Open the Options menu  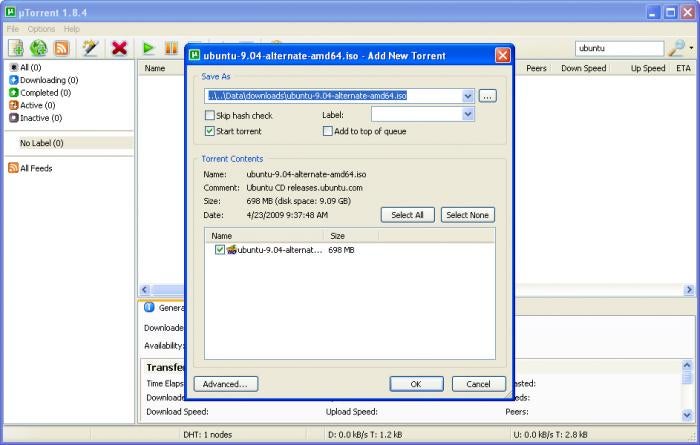41,29
